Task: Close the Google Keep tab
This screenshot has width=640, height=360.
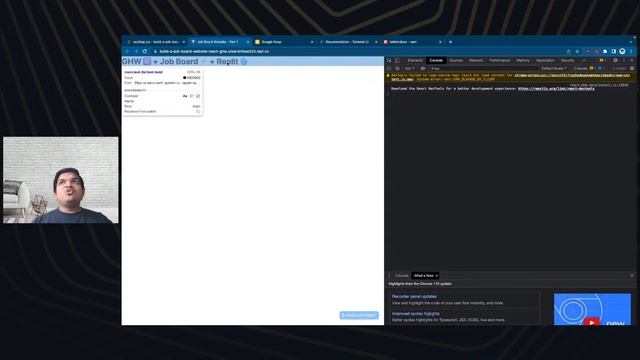Action: coord(312,42)
